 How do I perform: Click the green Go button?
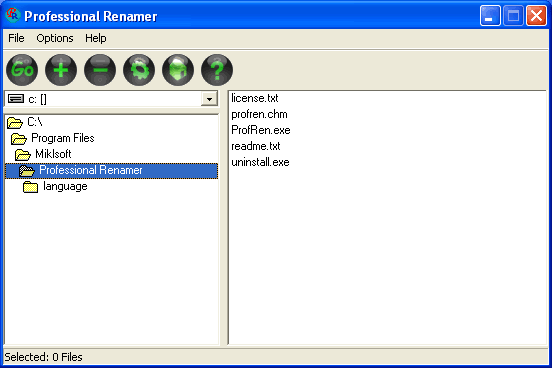22,70
